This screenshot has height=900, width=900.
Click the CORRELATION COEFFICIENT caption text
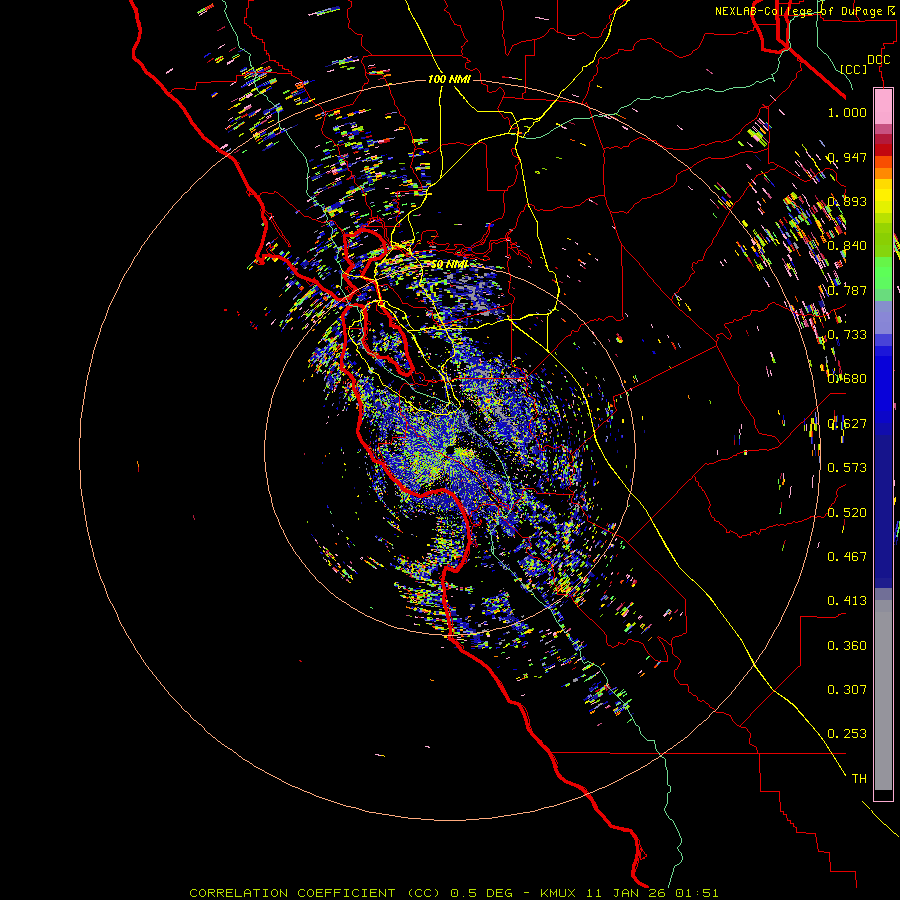292,893
